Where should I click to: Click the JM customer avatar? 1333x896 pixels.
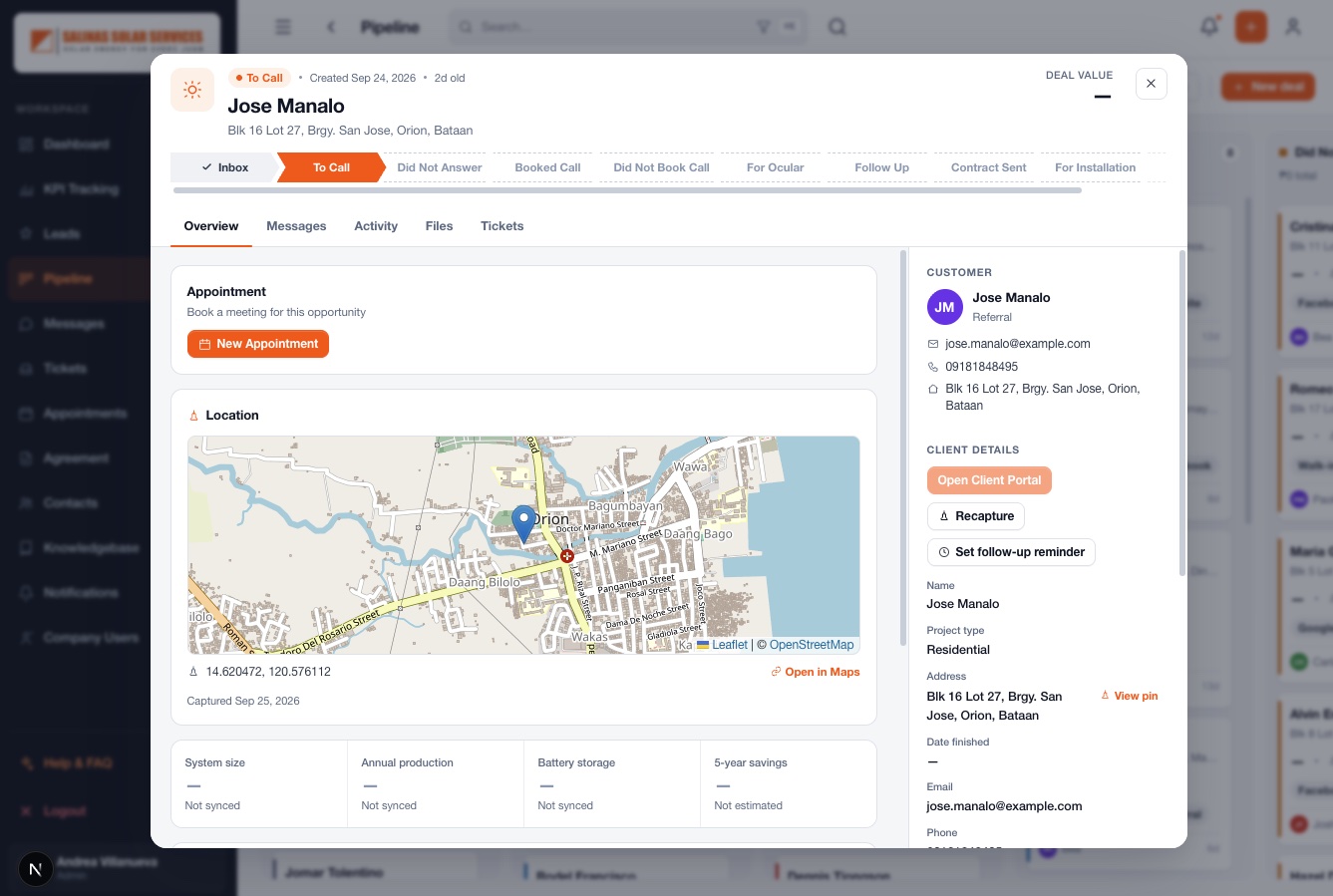(x=944, y=307)
